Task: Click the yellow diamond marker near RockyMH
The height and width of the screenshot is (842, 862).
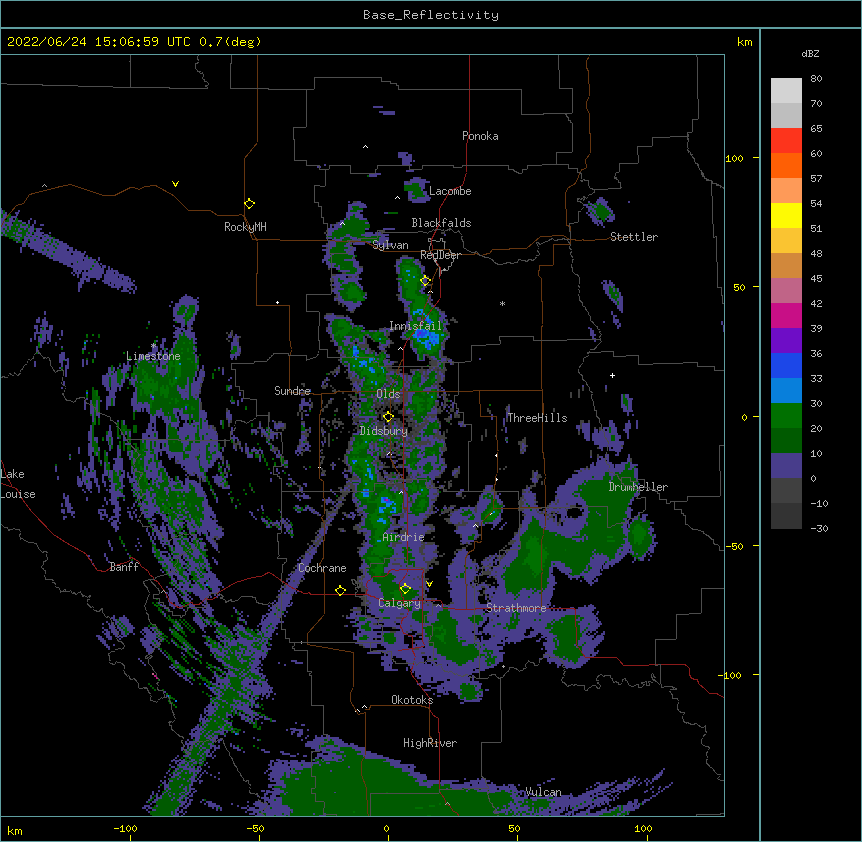Action: click(x=249, y=204)
